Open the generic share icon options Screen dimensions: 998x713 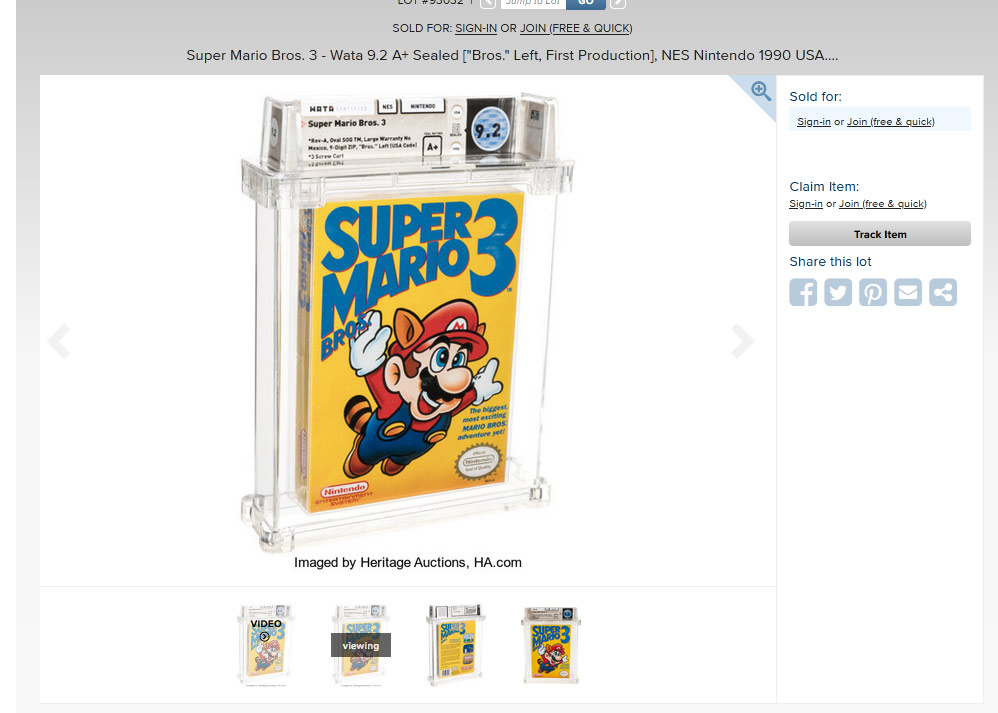coord(943,292)
